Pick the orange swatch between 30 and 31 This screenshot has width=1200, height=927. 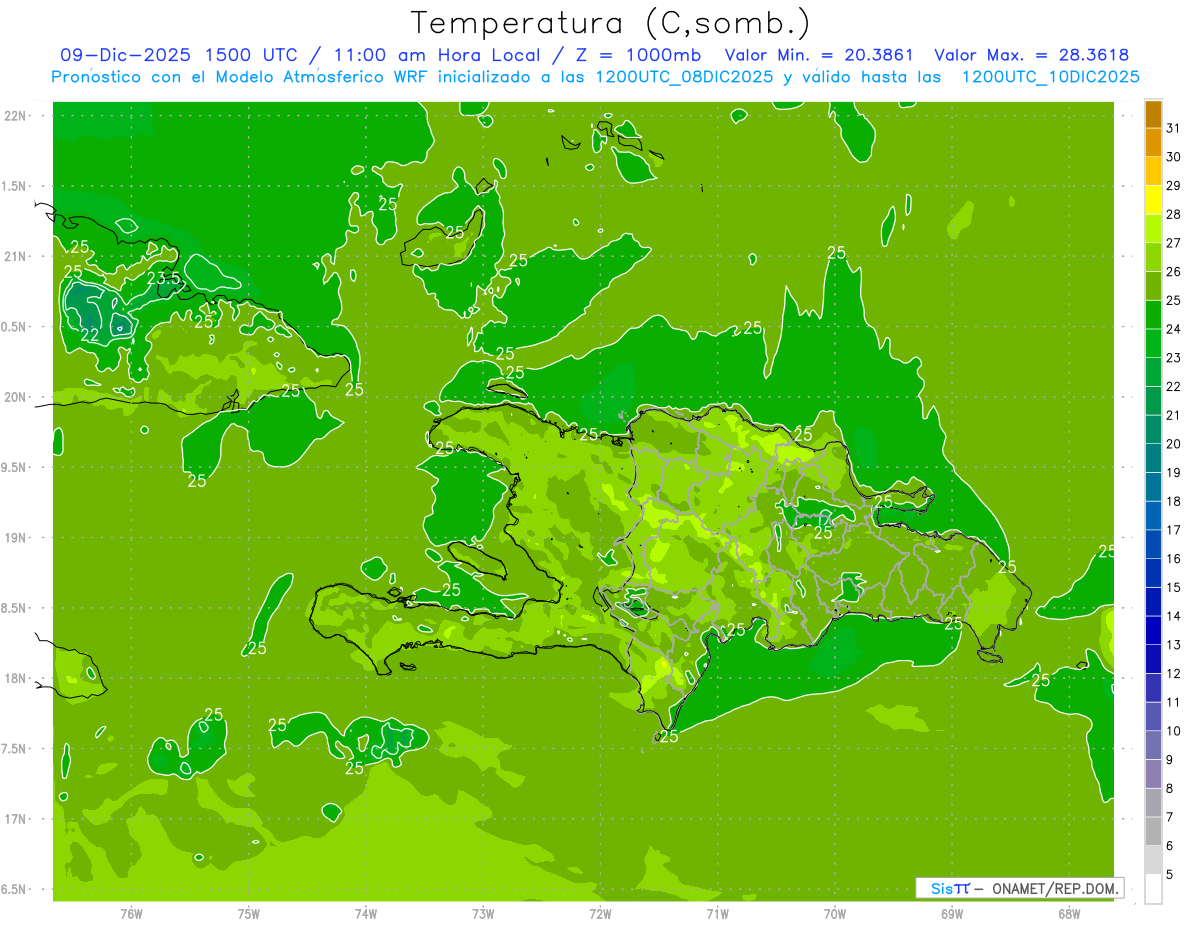[x=1153, y=143]
